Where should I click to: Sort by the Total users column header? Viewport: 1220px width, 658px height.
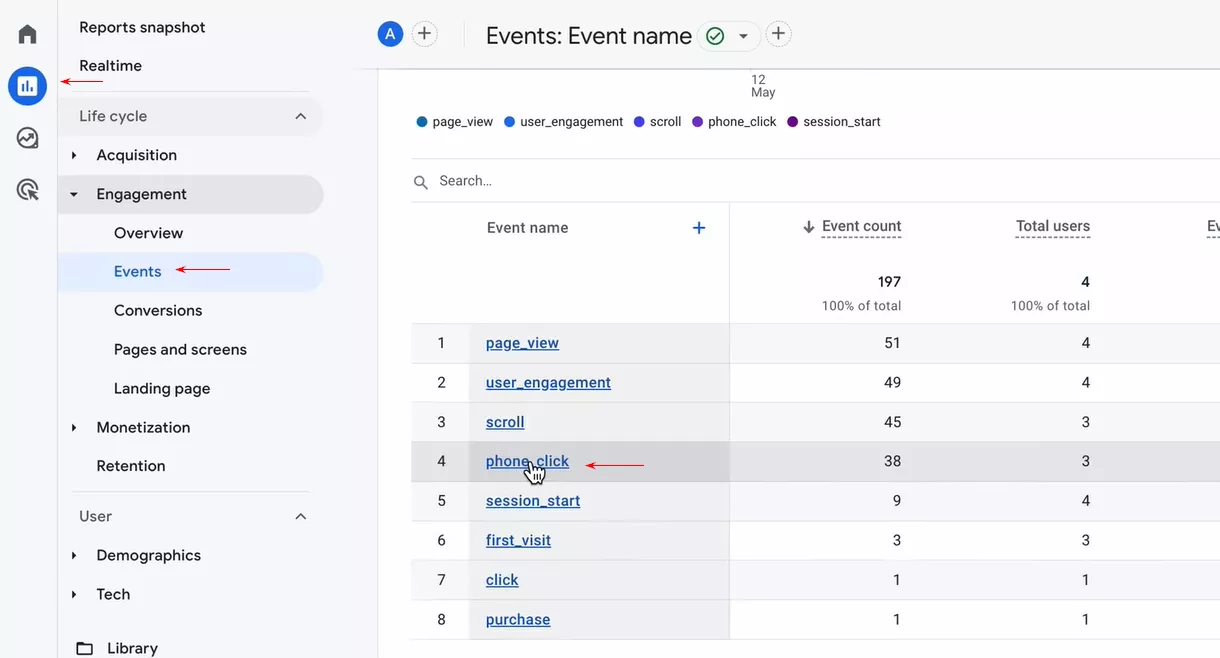[x=1053, y=227]
